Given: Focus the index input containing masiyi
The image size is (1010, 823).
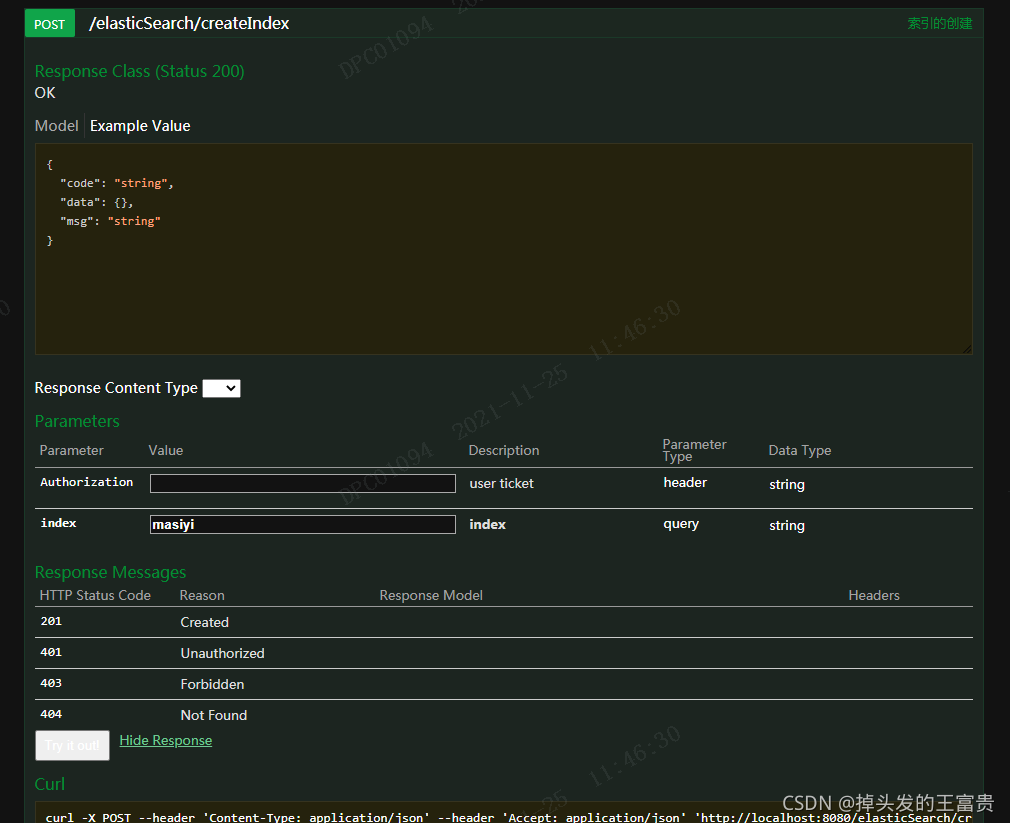Looking at the screenshot, I should pyautogui.click(x=303, y=524).
